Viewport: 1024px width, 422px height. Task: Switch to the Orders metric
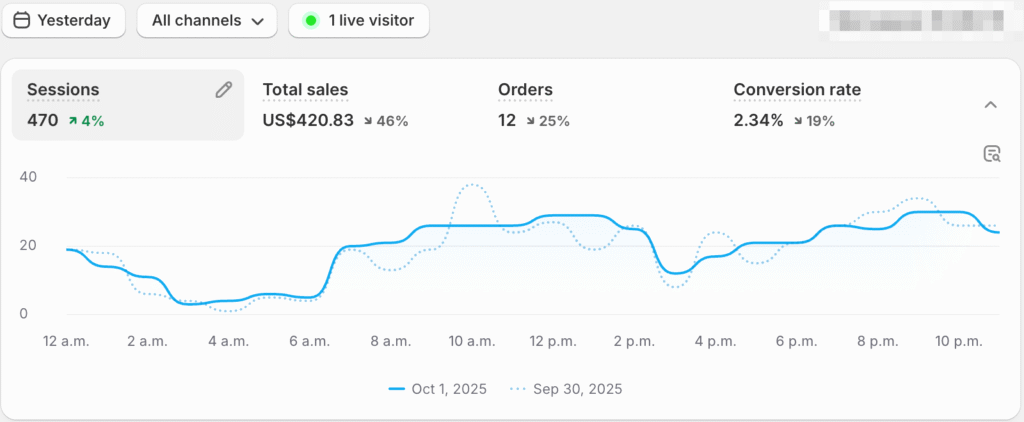click(525, 90)
